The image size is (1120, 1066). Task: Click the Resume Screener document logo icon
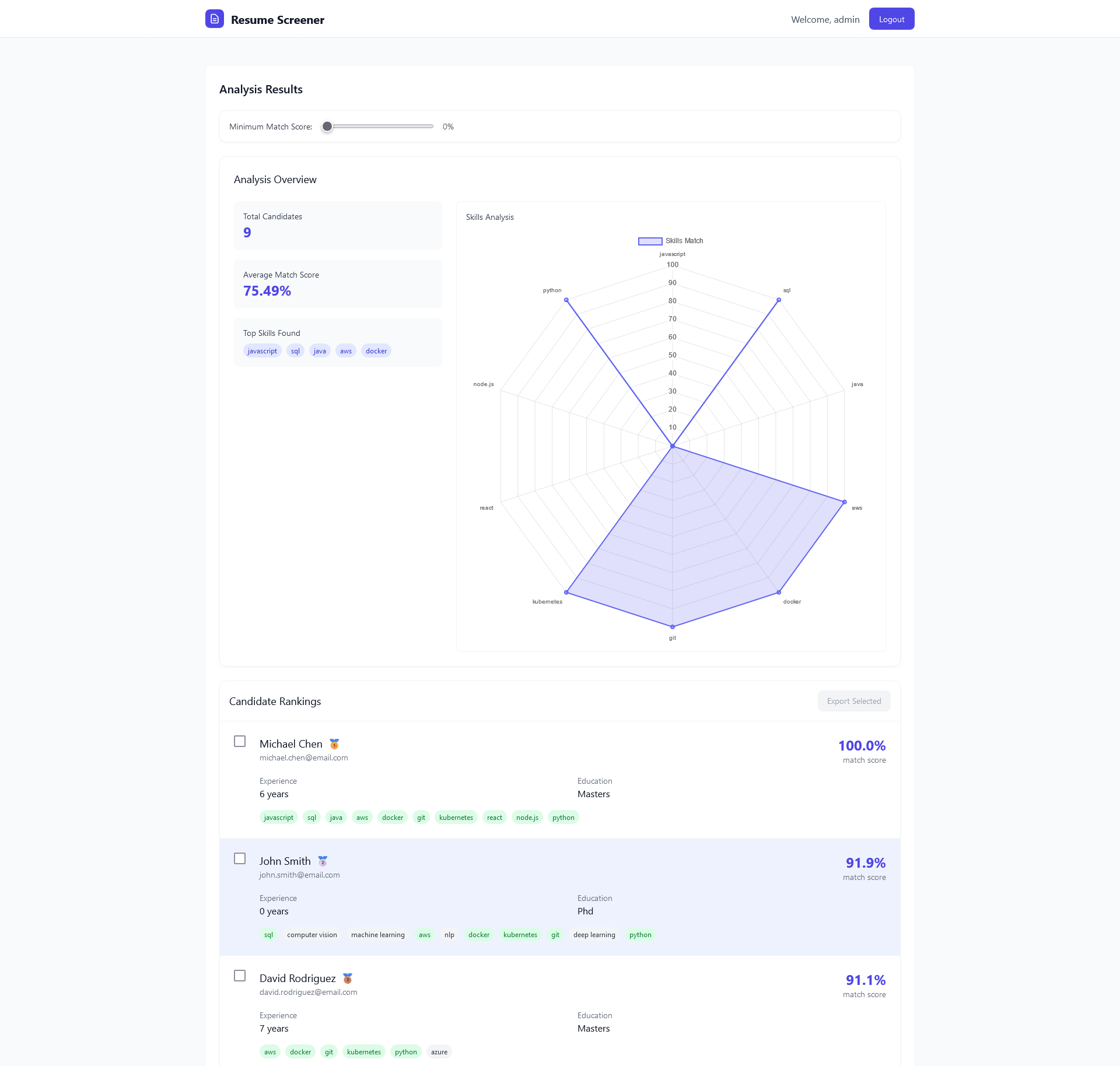[x=214, y=19]
